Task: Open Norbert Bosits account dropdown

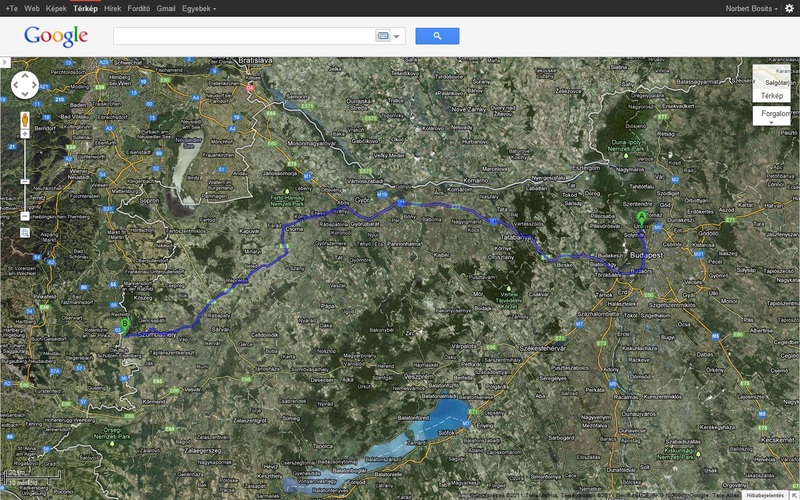Action: (750, 8)
